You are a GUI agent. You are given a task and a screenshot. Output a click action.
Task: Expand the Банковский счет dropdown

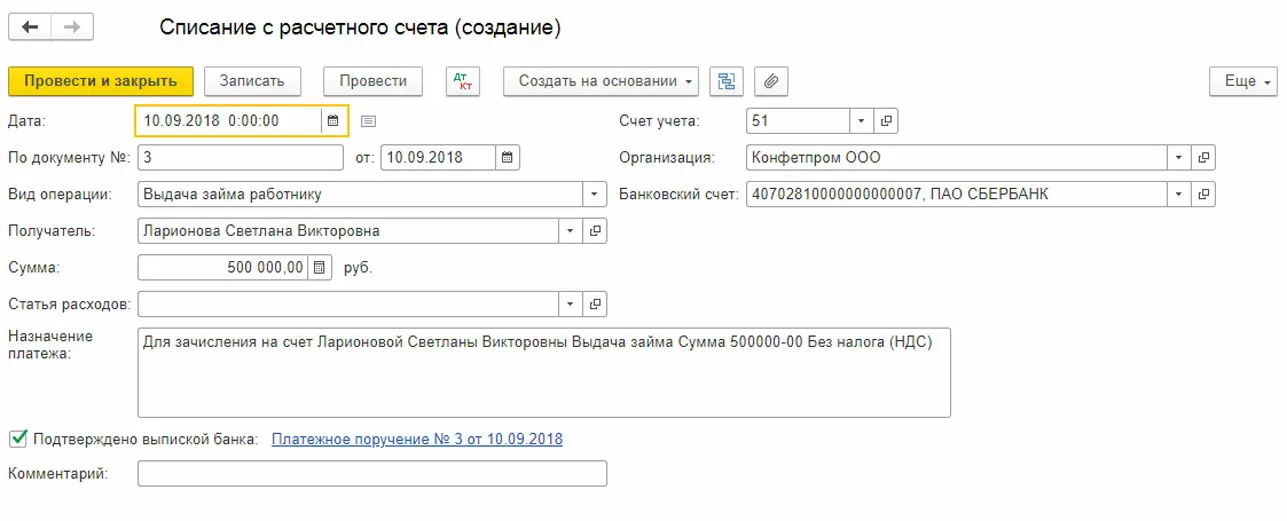pos(1180,194)
